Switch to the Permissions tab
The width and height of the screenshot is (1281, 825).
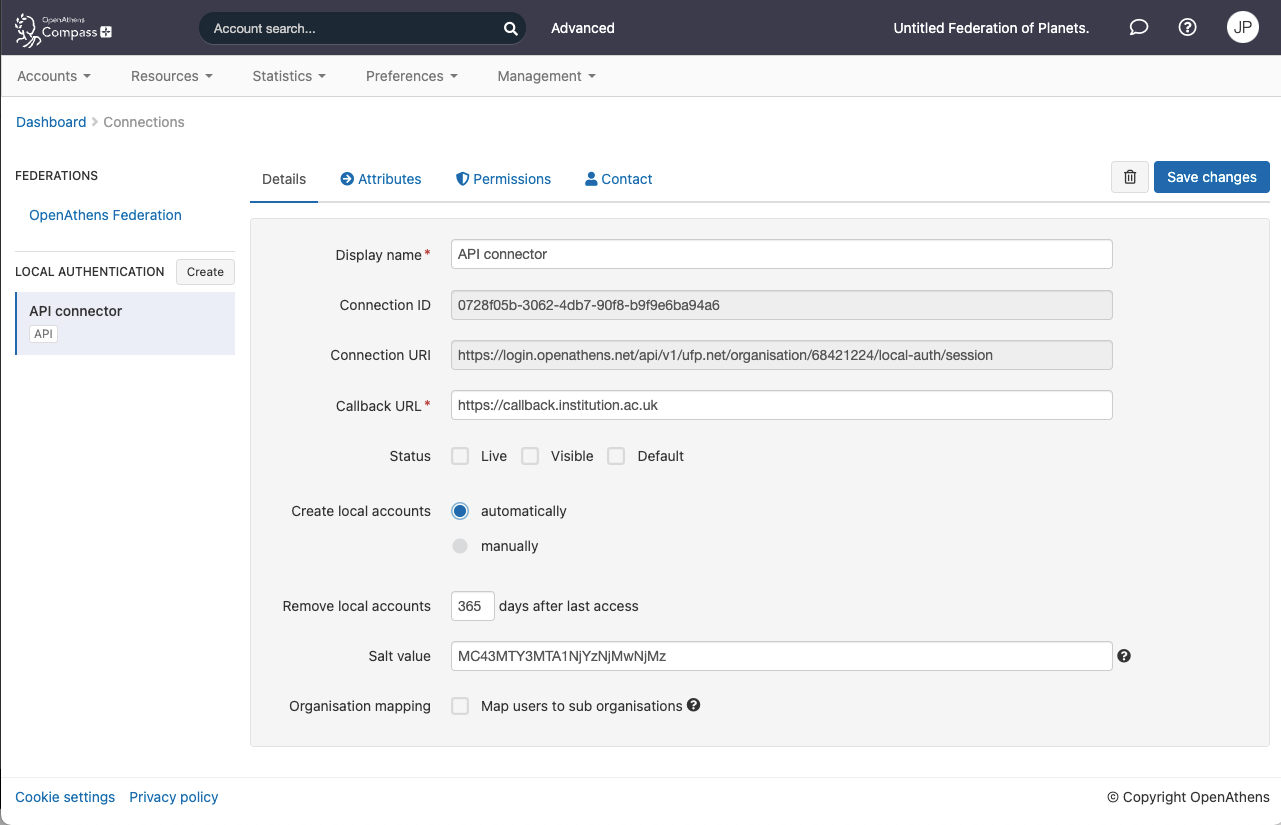503,178
